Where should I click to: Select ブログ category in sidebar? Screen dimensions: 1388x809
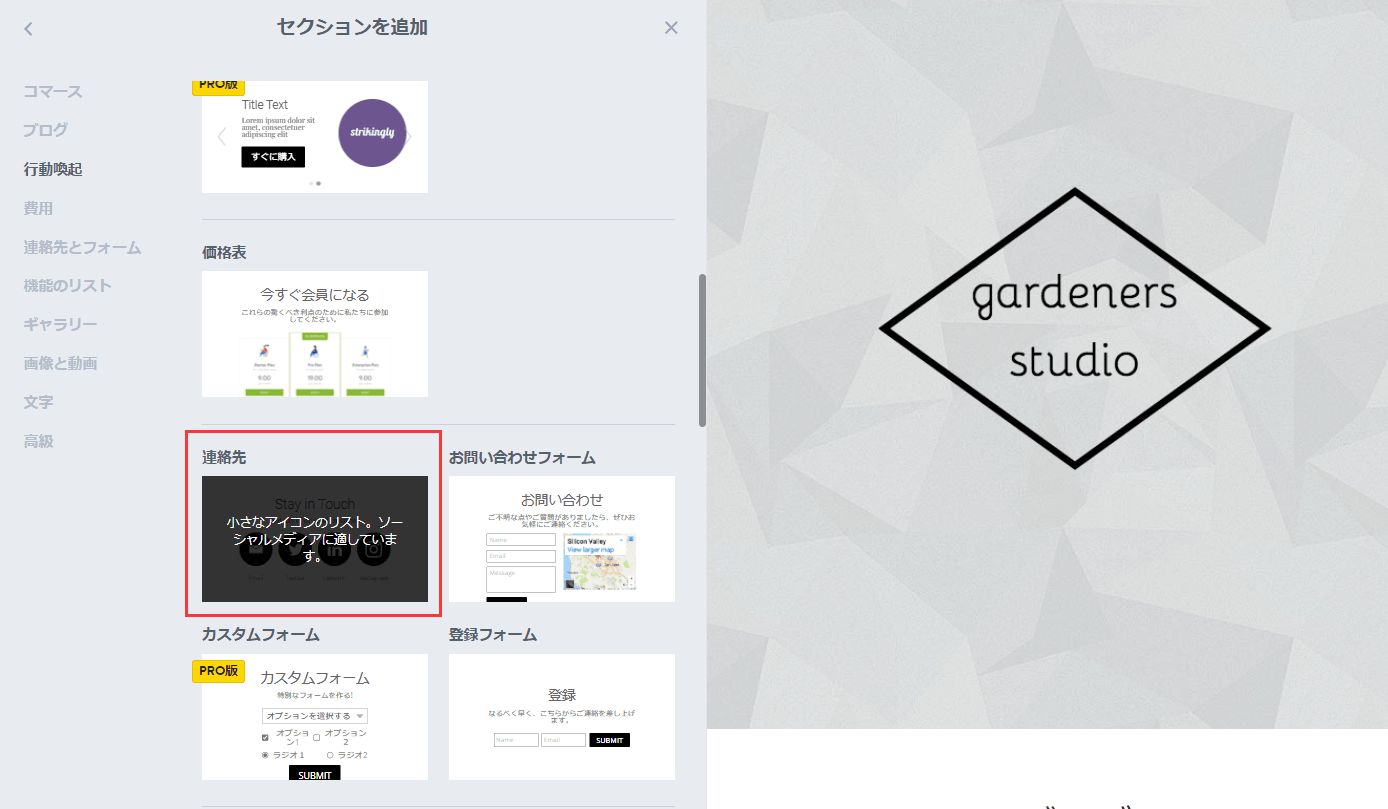46,129
